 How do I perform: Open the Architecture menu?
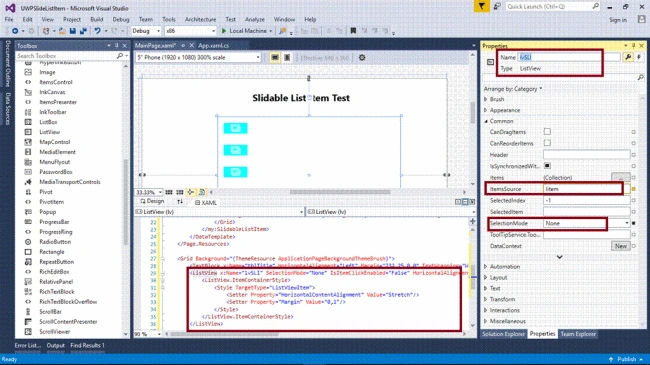tap(201, 19)
